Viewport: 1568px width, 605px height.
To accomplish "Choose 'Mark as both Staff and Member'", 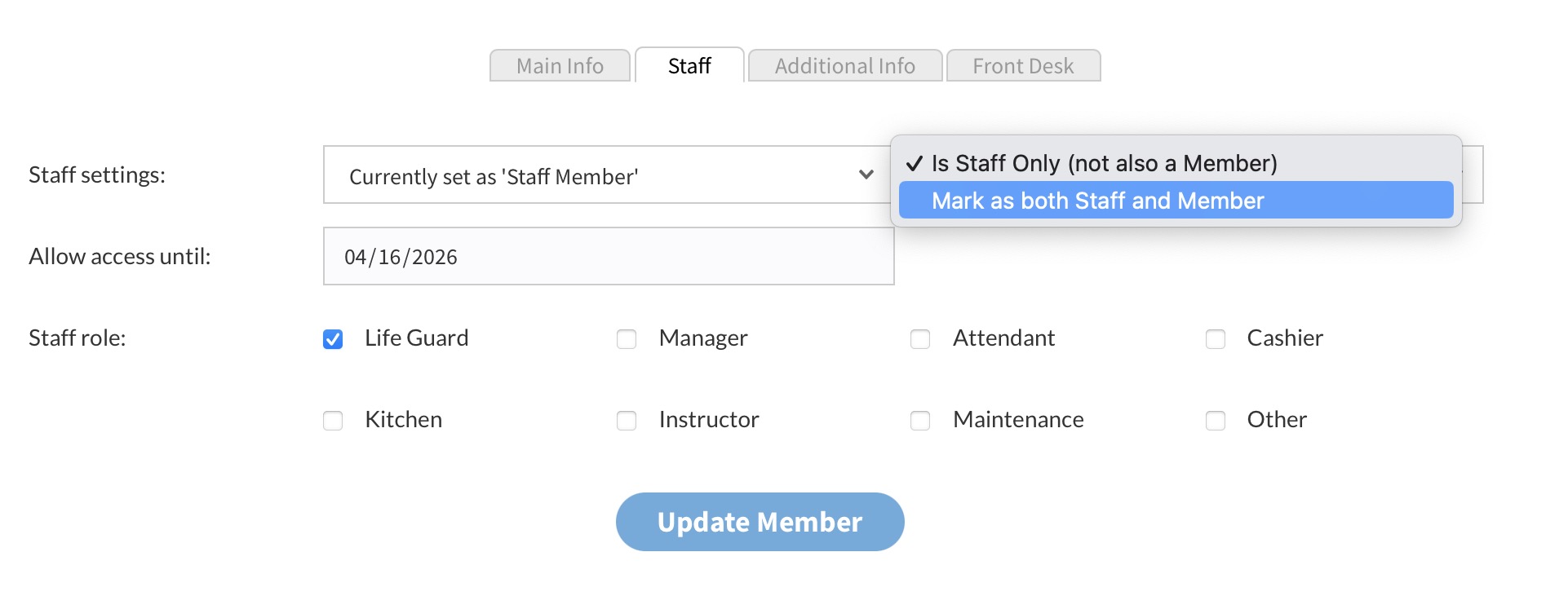I will (x=1097, y=201).
